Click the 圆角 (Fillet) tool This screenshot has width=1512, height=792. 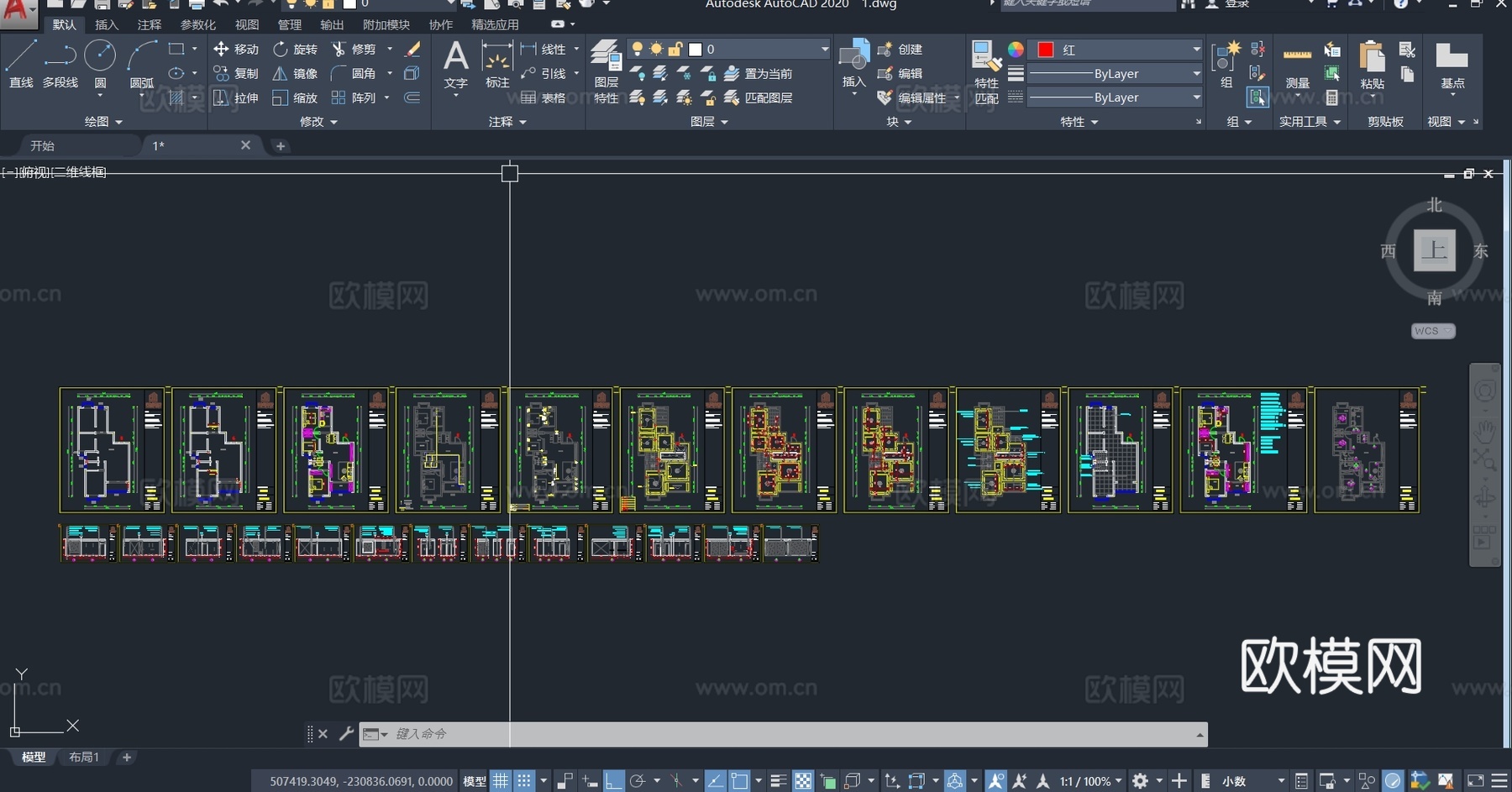354,74
